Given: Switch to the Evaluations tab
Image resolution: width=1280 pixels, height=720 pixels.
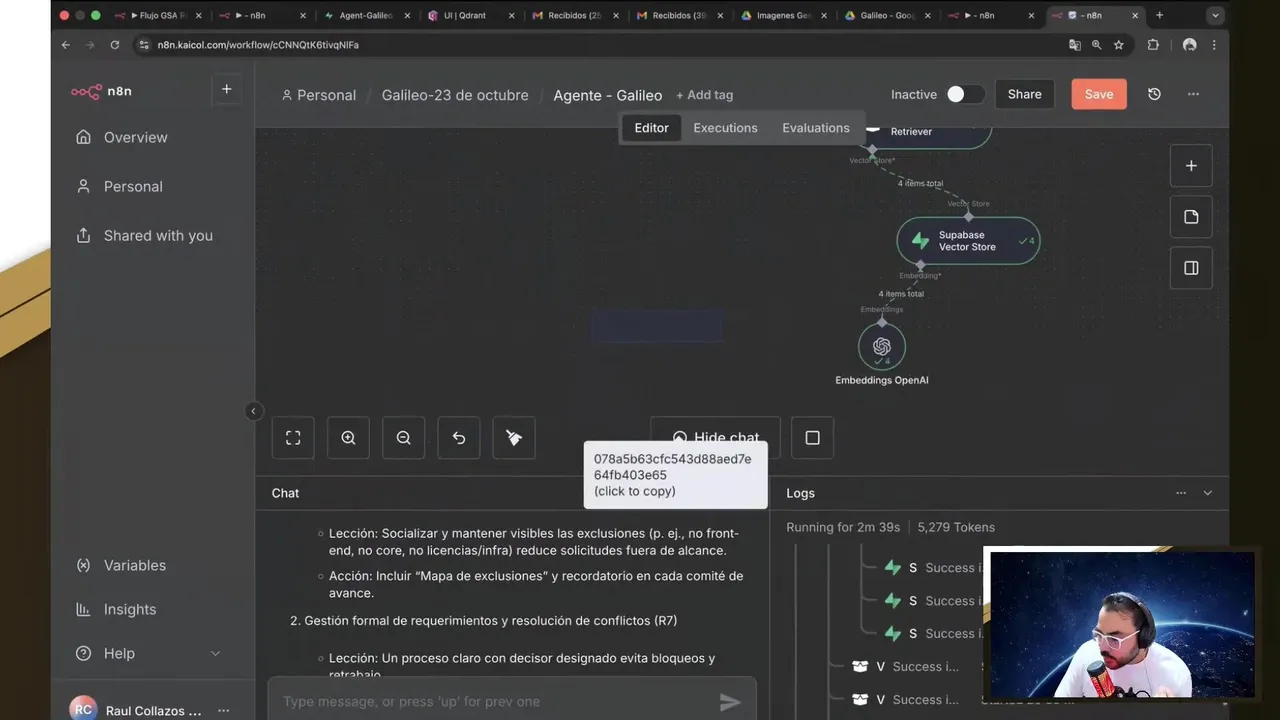Looking at the screenshot, I should pyautogui.click(x=816, y=128).
